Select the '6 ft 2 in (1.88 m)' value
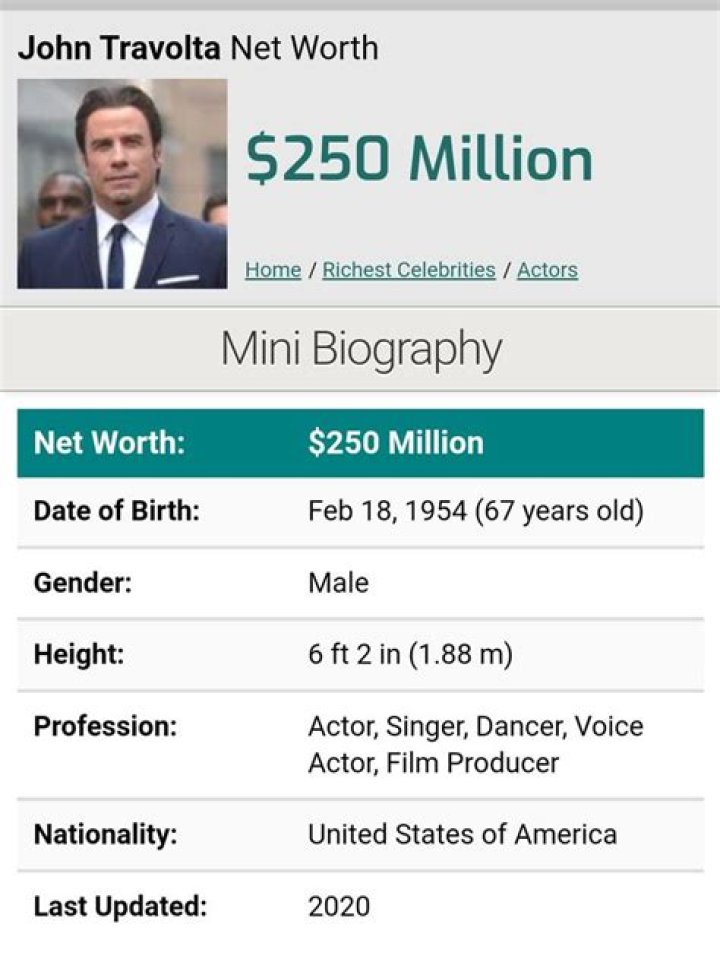The image size is (720, 962). click(x=410, y=655)
